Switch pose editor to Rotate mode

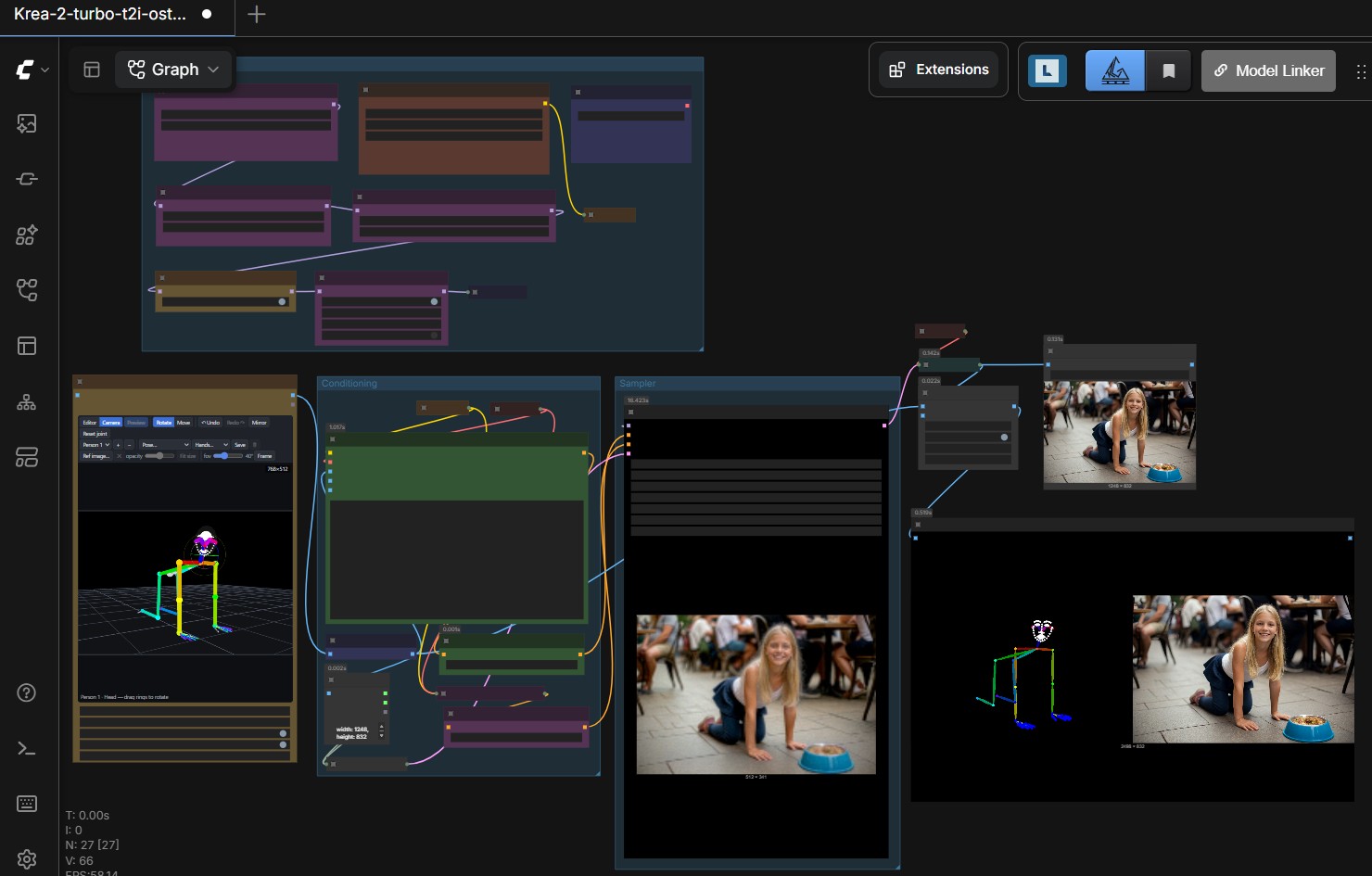click(x=163, y=423)
